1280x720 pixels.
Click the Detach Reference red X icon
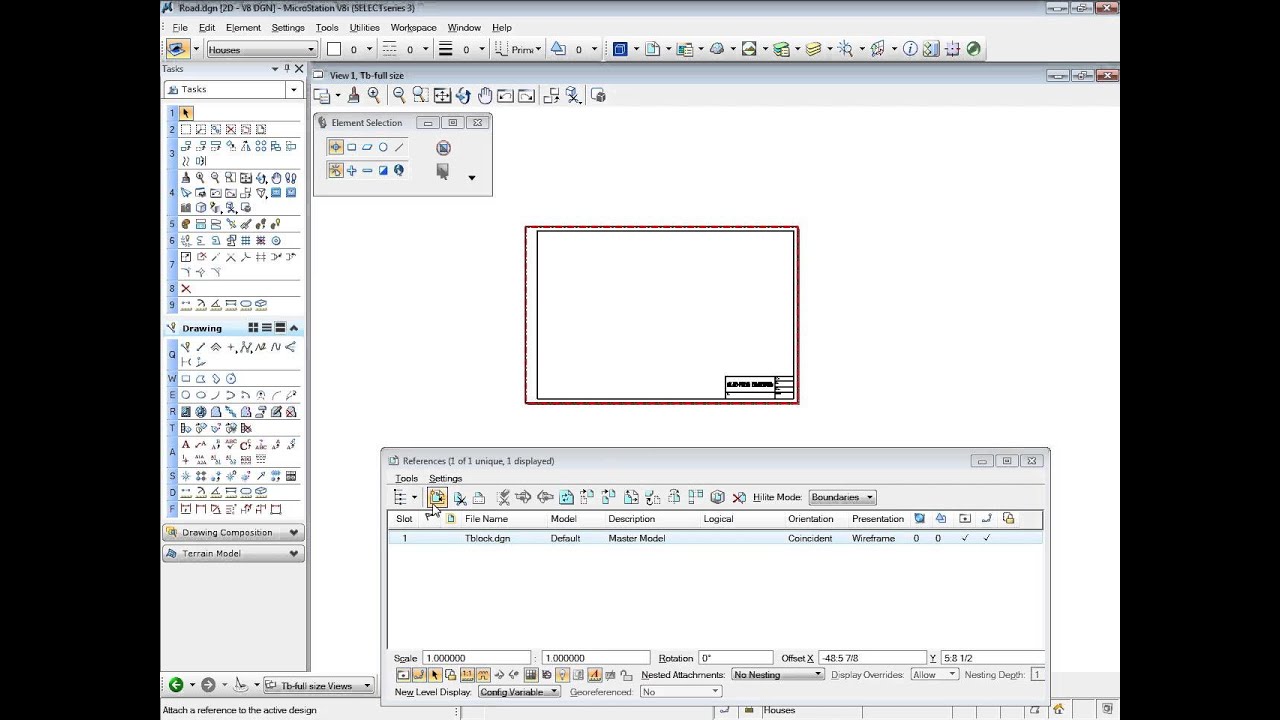coord(739,497)
